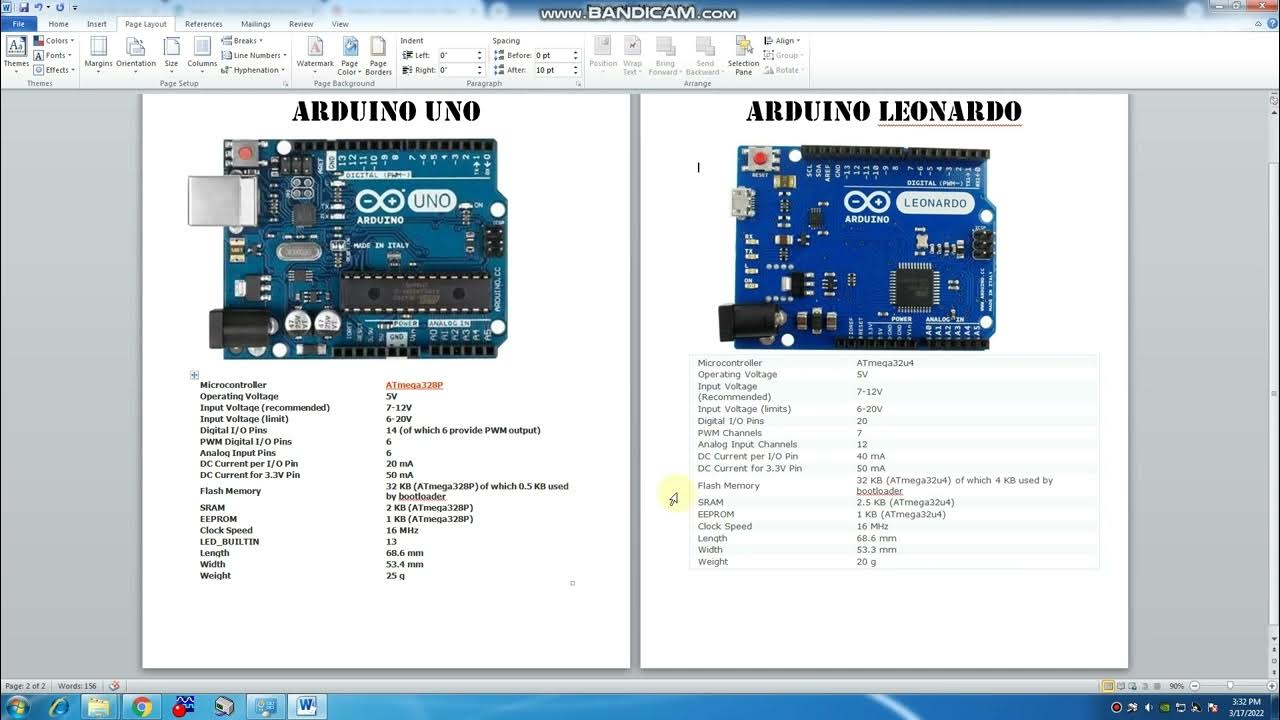The image size is (1280, 720).
Task: Click the 'ATmega32u4' Microcontroller cell
Action: pyautogui.click(x=885, y=363)
